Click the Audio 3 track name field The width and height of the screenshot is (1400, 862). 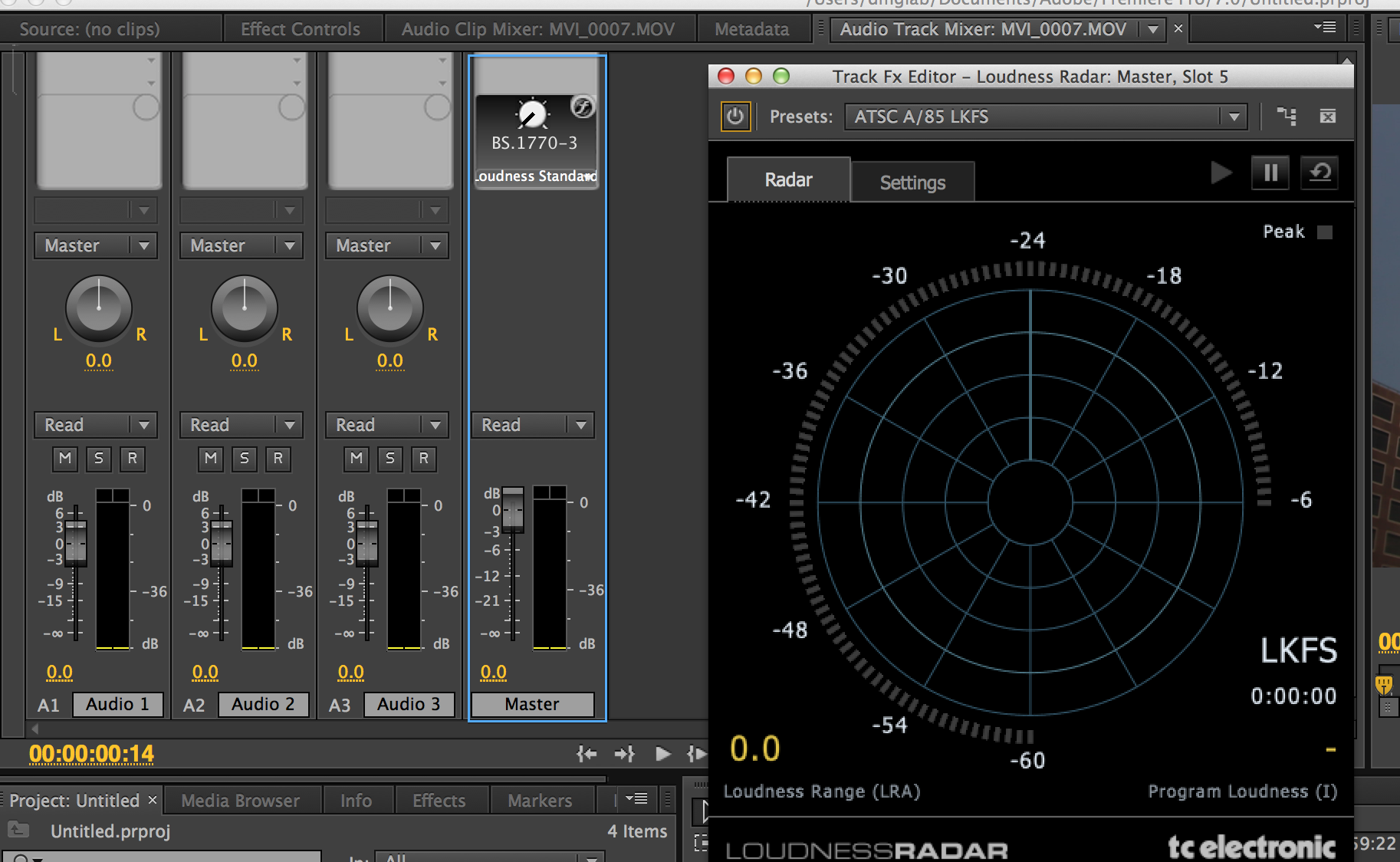[x=409, y=704]
